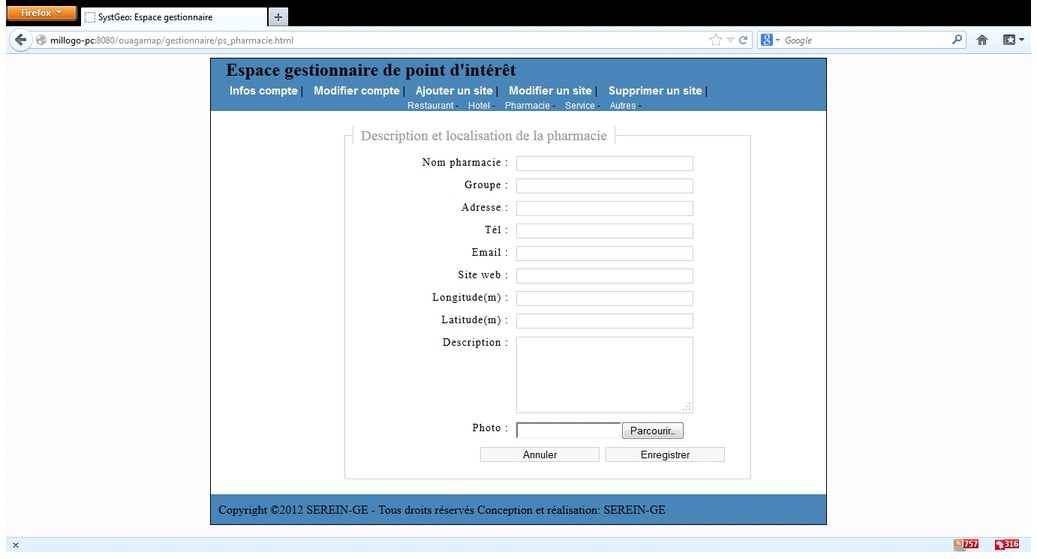The image size is (1037, 559).
Task: Bookmark this page with the star icon
Action: tap(716, 40)
